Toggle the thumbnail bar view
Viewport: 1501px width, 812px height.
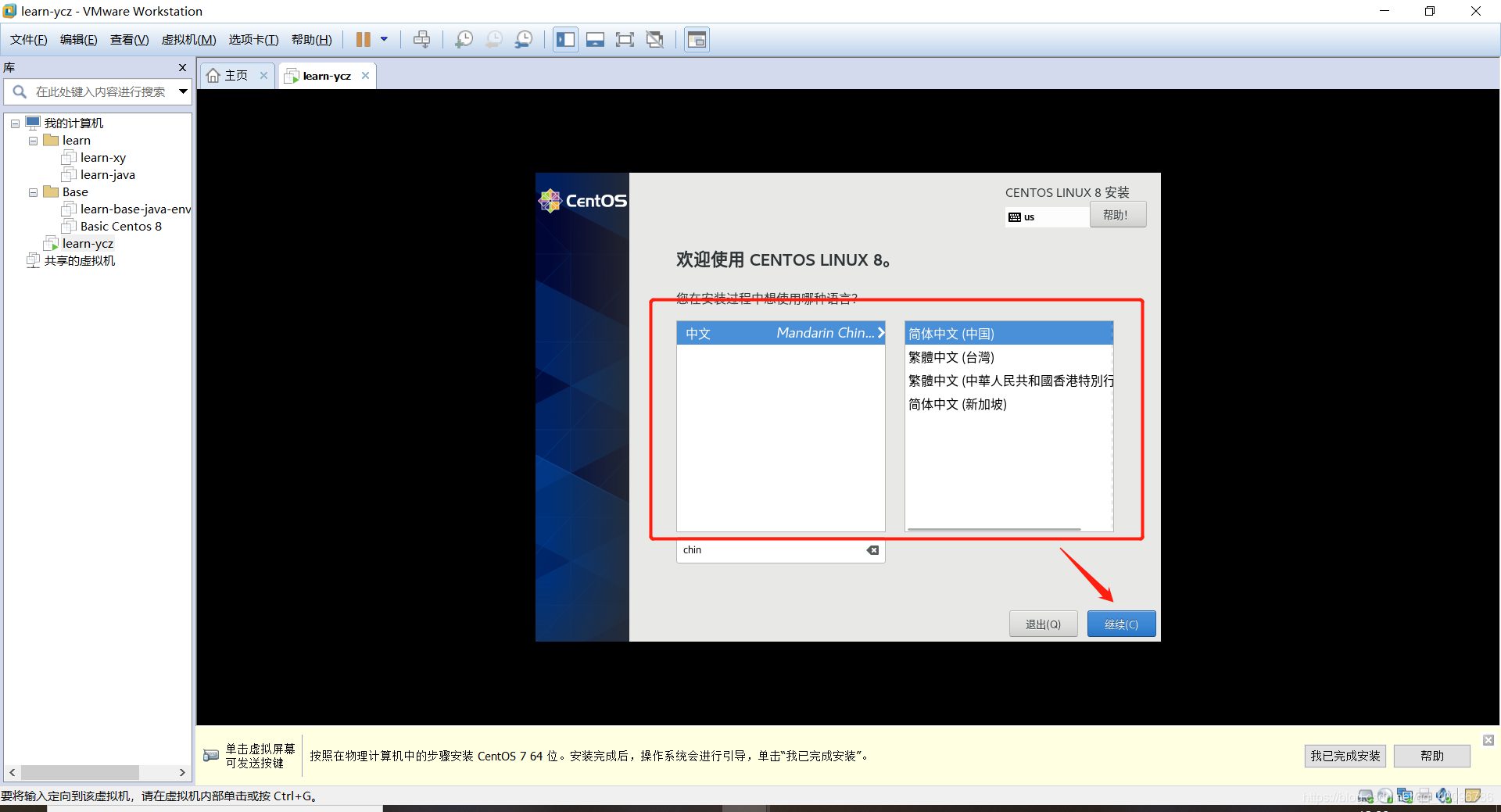(x=595, y=39)
